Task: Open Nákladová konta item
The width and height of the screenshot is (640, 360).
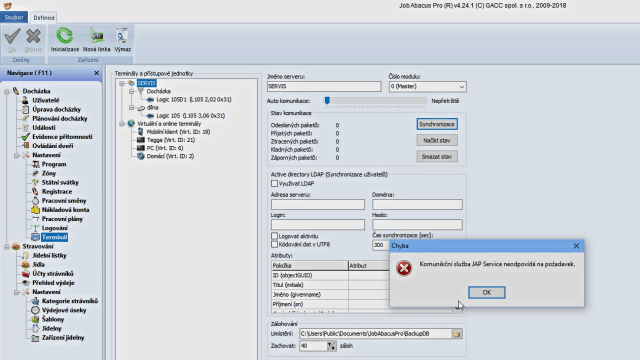Action: [x=65, y=210]
